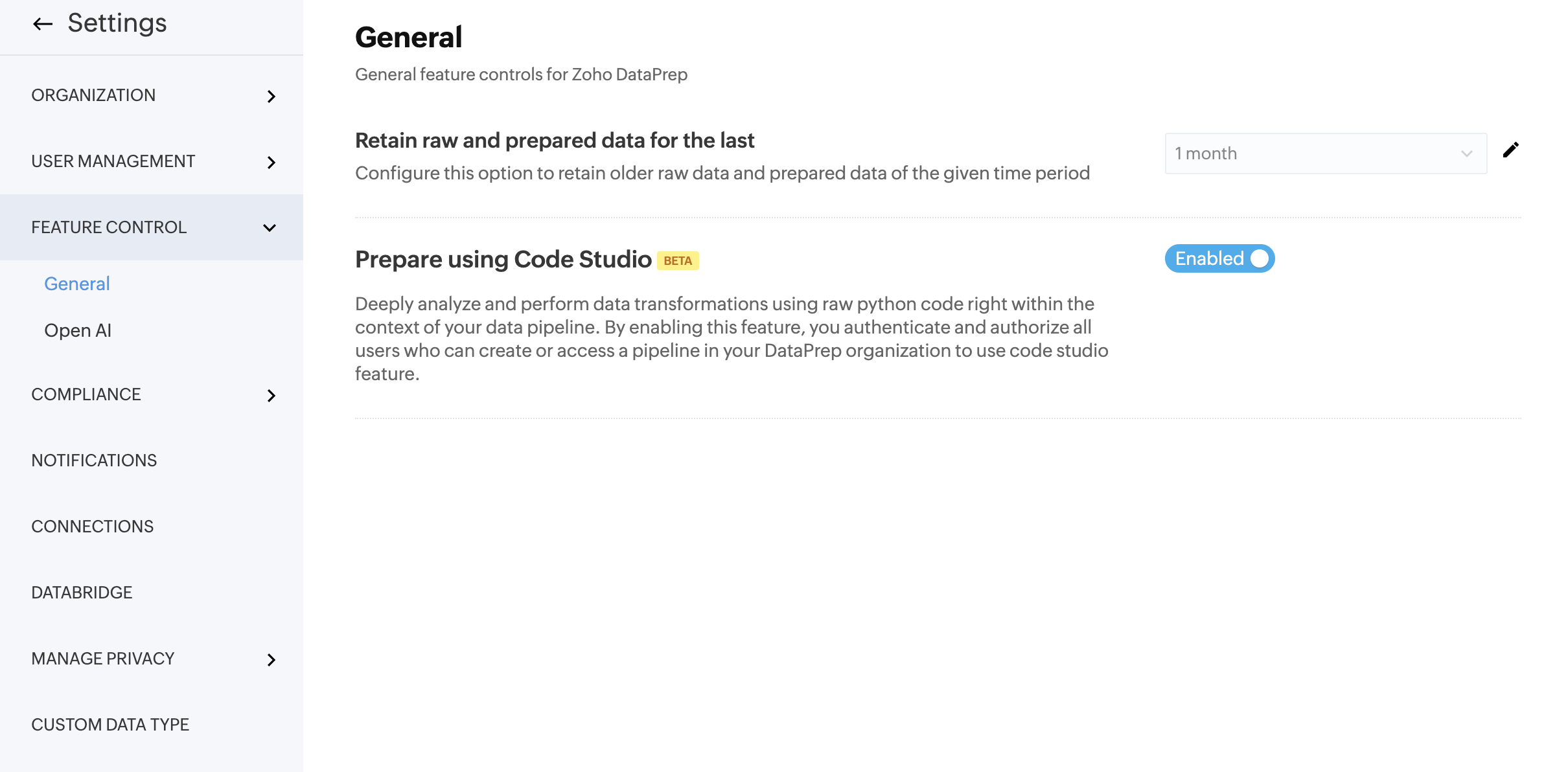
Task: Click the Compliance chevron arrow icon
Action: (x=271, y=396)
